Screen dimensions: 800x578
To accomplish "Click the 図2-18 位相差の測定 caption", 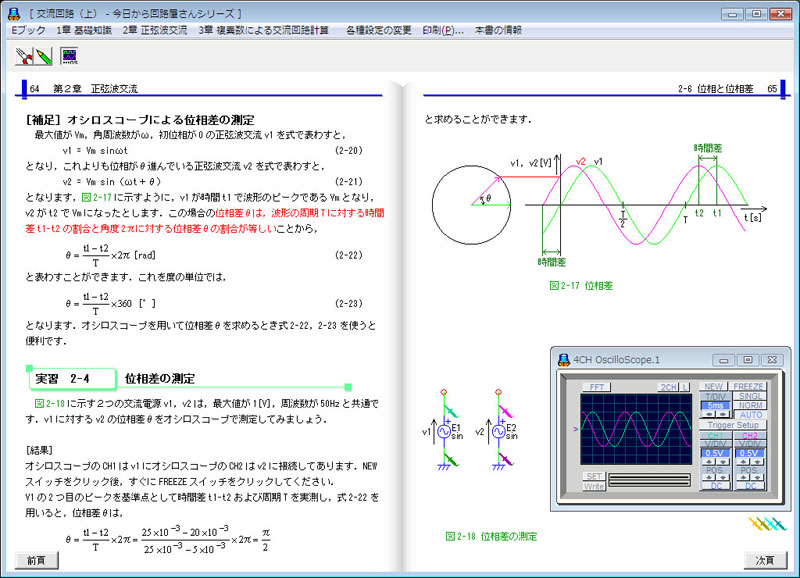I will coord(491,536).
